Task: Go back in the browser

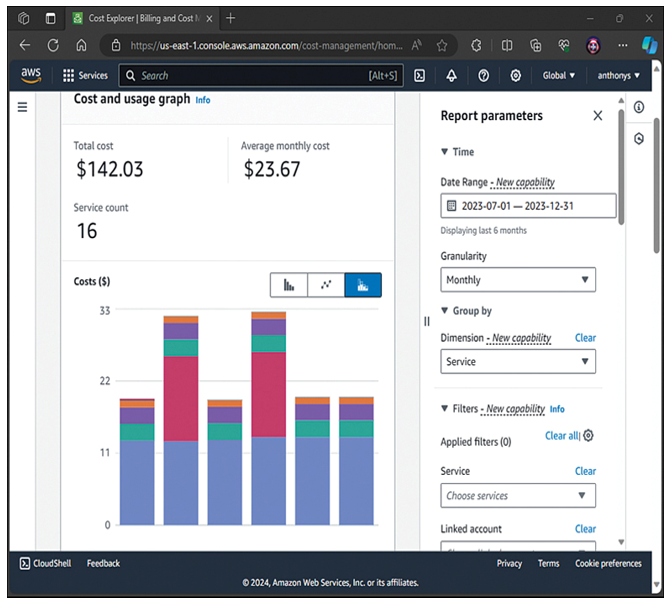Action: (x=25, y=45)
